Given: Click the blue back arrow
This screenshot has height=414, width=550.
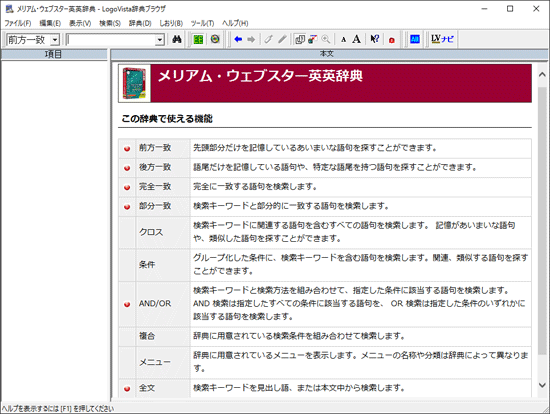Looking at the screenshot, I should click(x=238, y=39).
